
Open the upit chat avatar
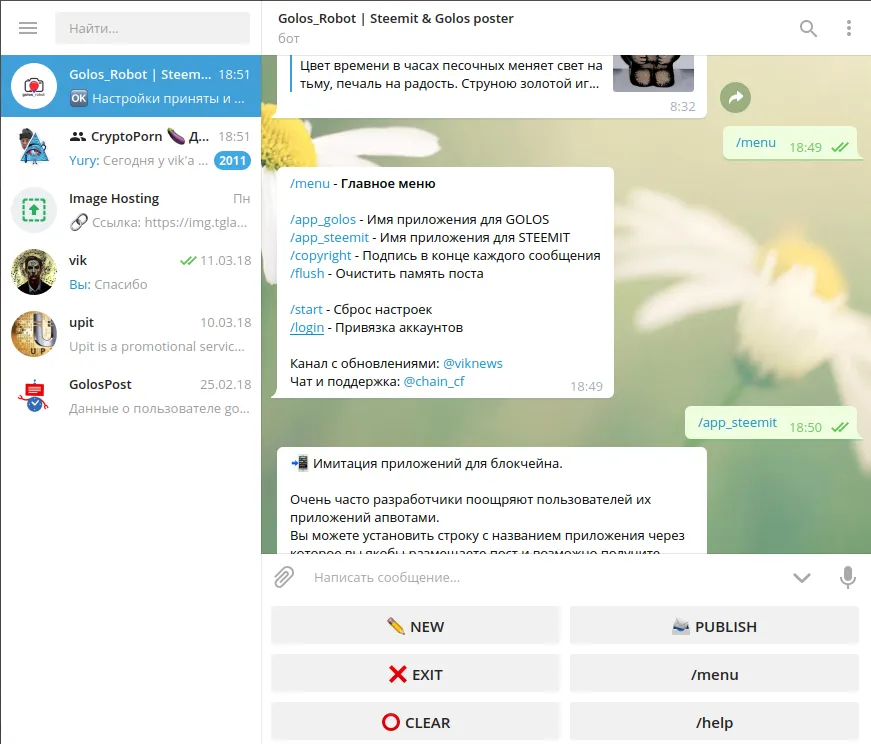(x=34, y=334)
